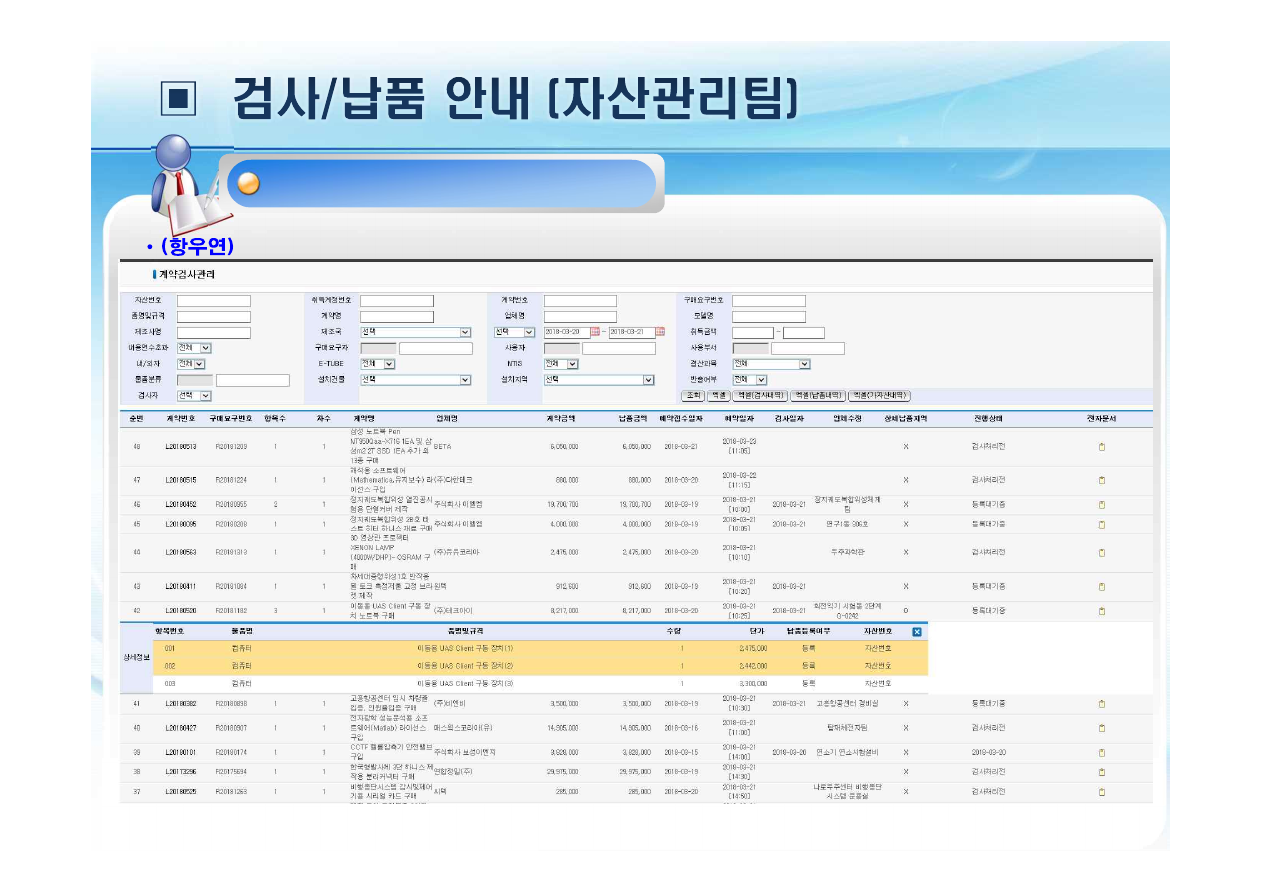Screen dimensions: 1262x893
Task: Open the 설치지역 dropdown
Action: (648, 380)
